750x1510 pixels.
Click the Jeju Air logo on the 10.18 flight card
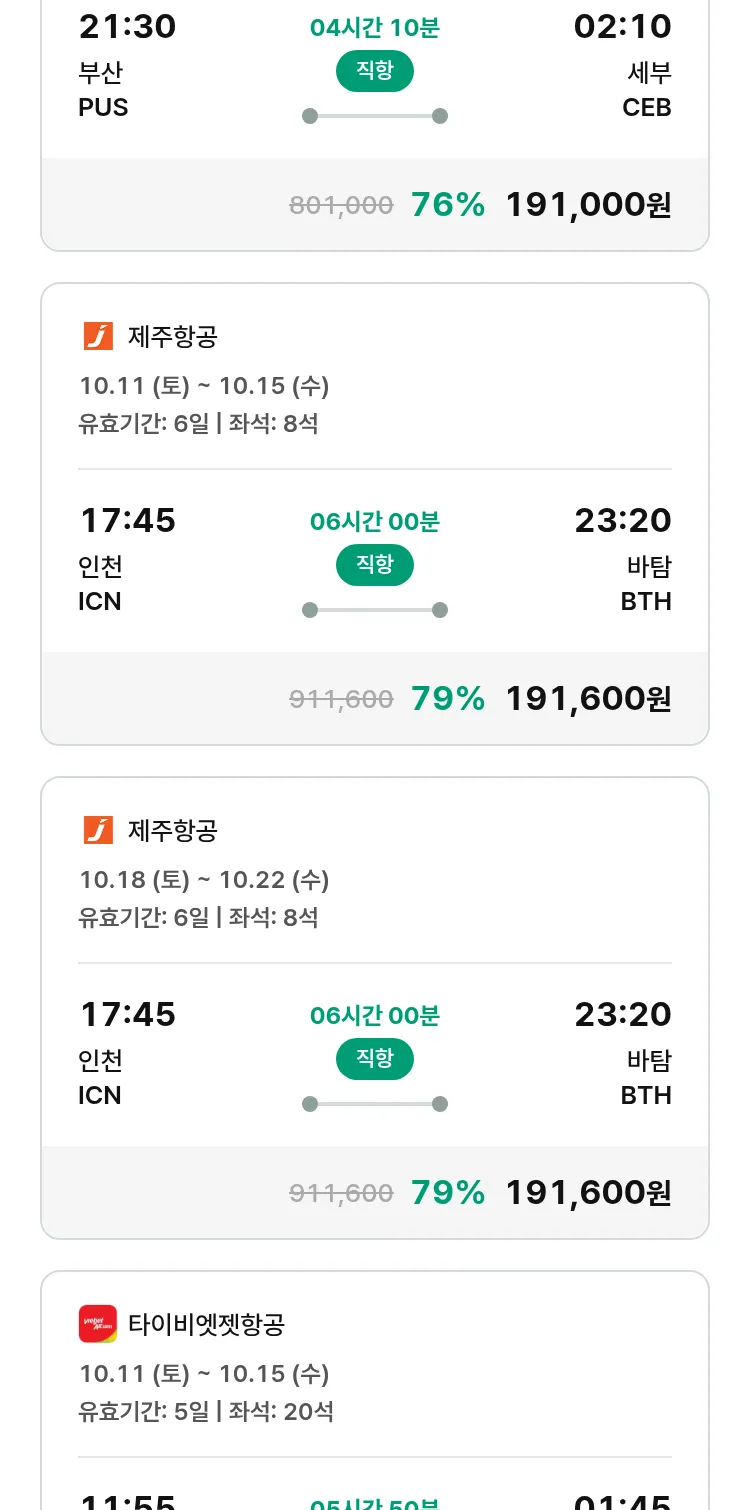click(98, 831)
